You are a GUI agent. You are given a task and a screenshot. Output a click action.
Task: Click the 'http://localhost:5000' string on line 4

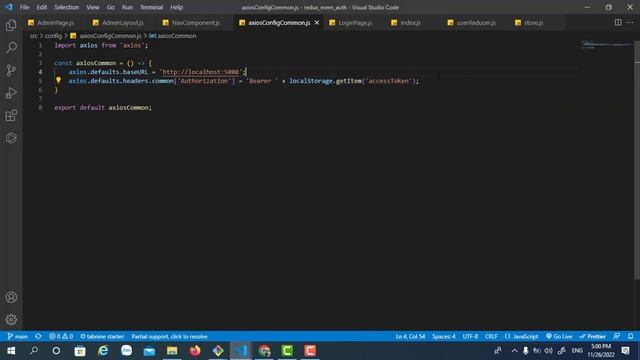201,72
